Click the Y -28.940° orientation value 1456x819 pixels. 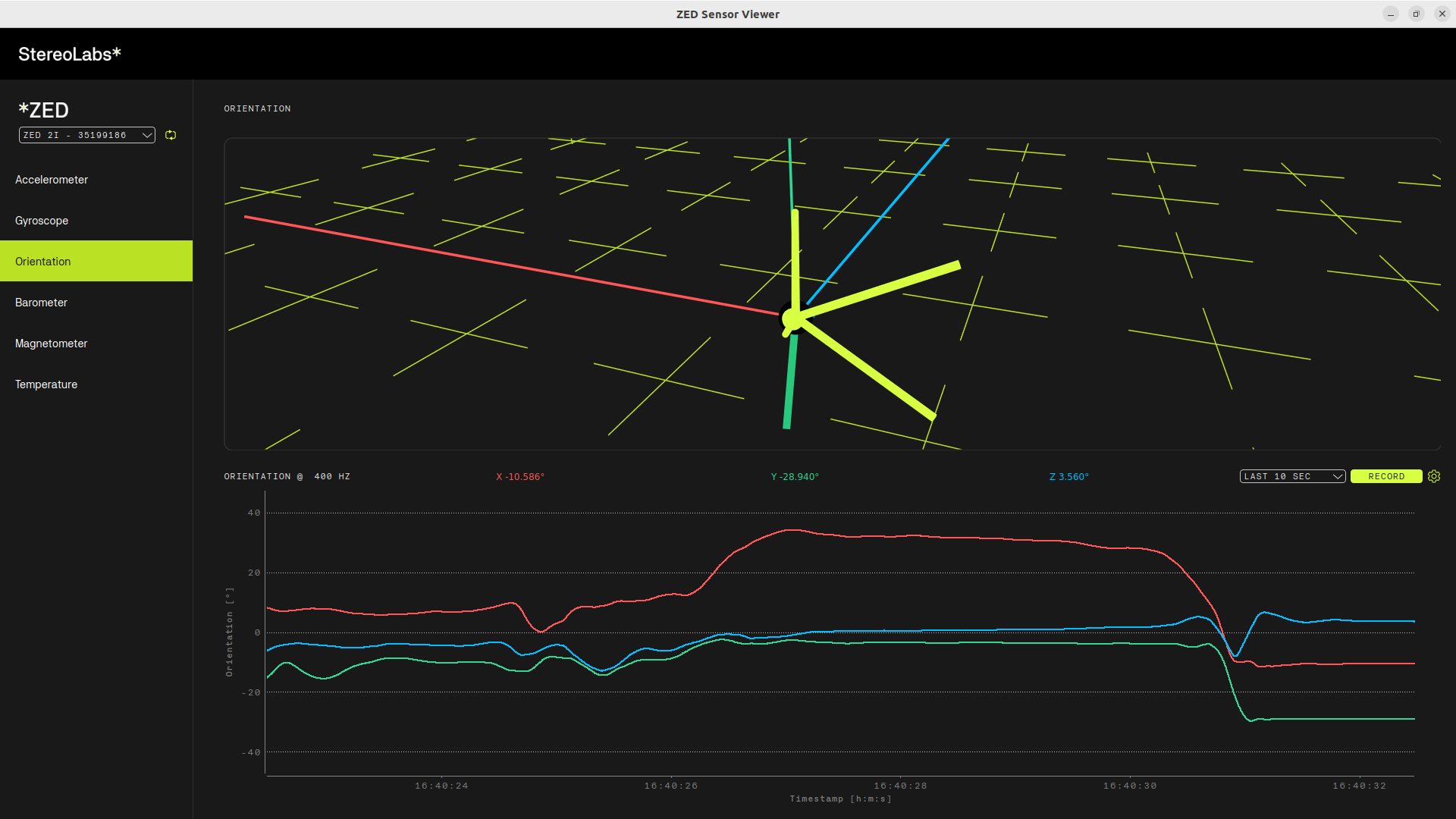(x=795, y=477)
